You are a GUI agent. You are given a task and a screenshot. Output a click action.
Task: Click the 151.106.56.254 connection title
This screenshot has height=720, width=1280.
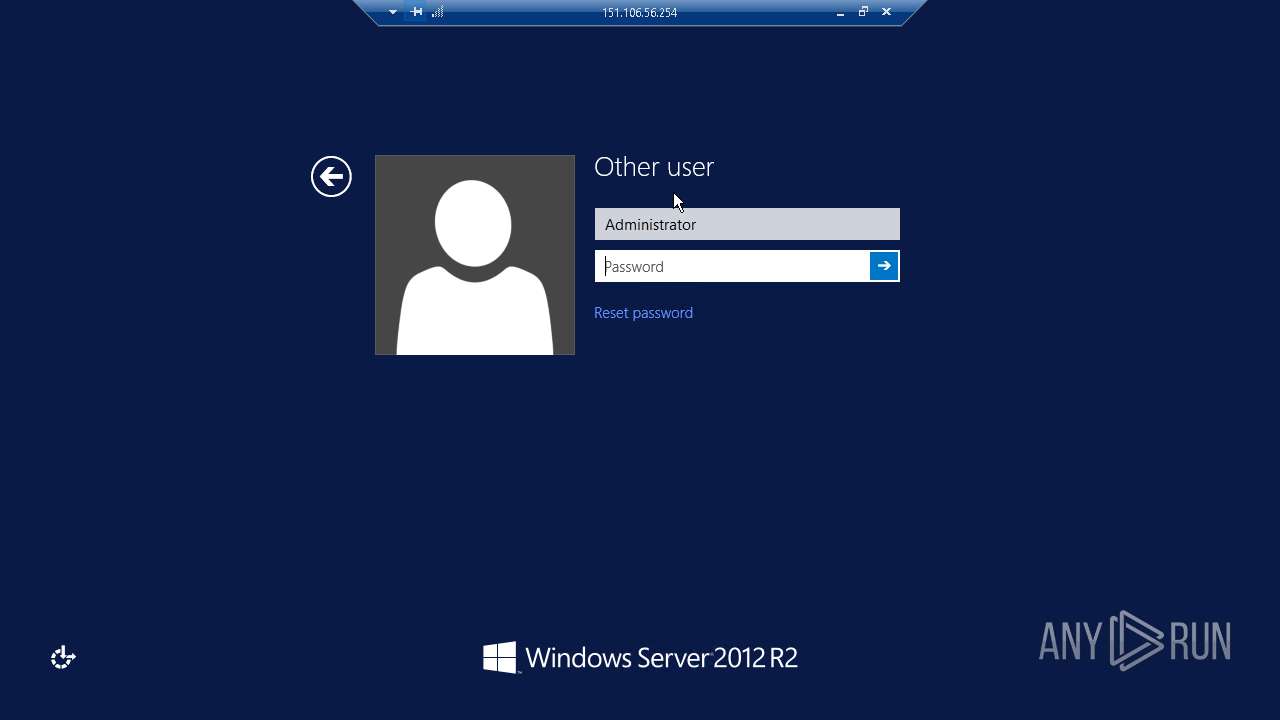click(x=640, y=13)
